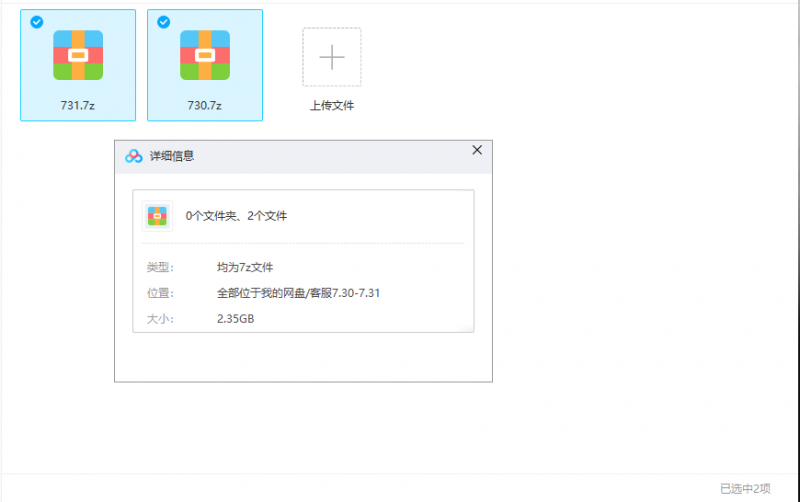Click the 位置 field label

pyautogui.click(x=160, y=293)
